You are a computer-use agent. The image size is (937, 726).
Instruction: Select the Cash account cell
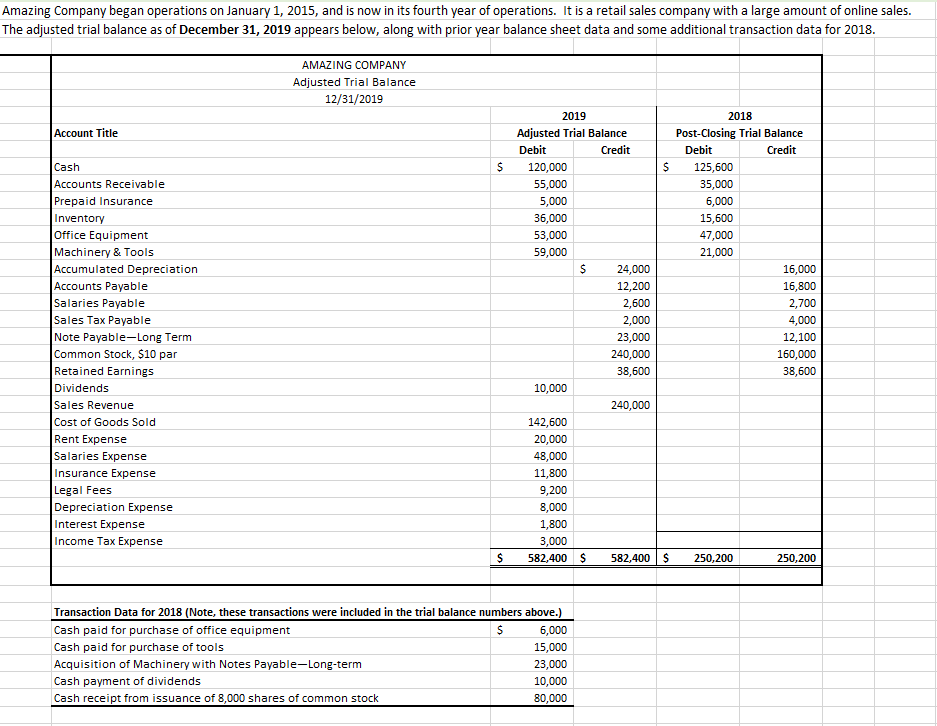click(66, 167)
